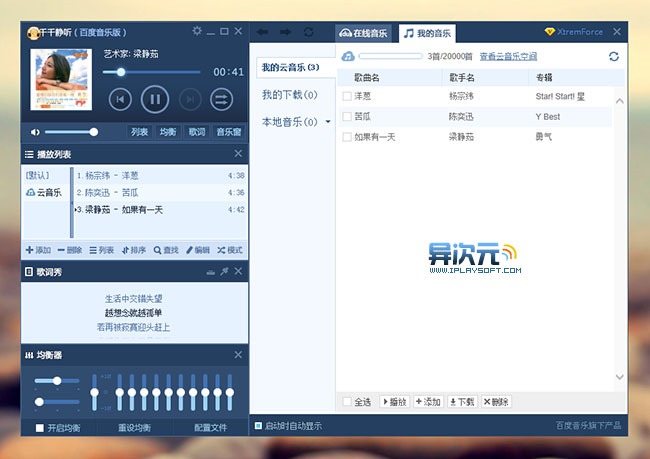Remove a song from playlist (删除)
This screenshot has width=650, height=459.
[70, 250]
